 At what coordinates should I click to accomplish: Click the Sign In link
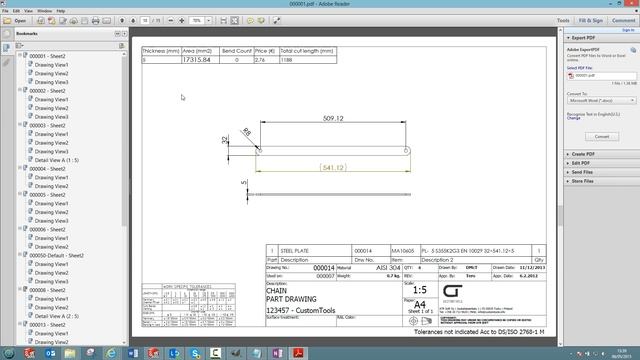[x=628, y=30]
